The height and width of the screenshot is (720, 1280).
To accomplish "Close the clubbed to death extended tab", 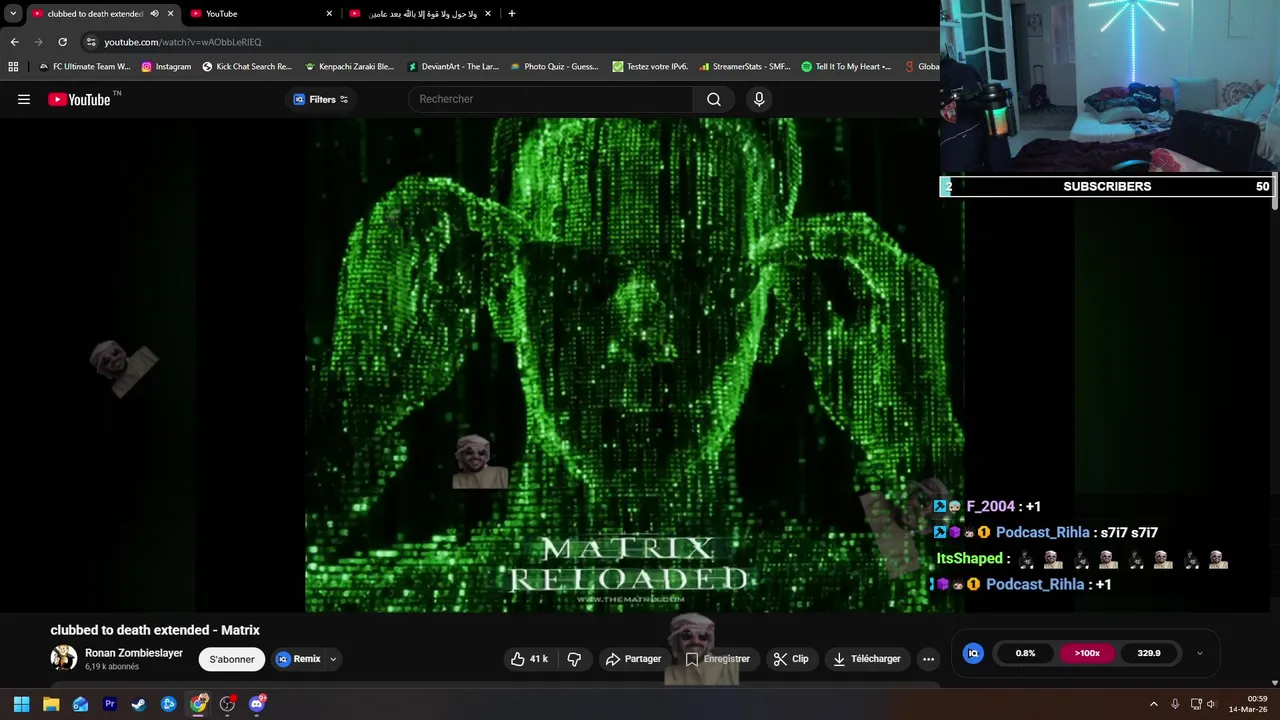I will (x=171, y=14).
